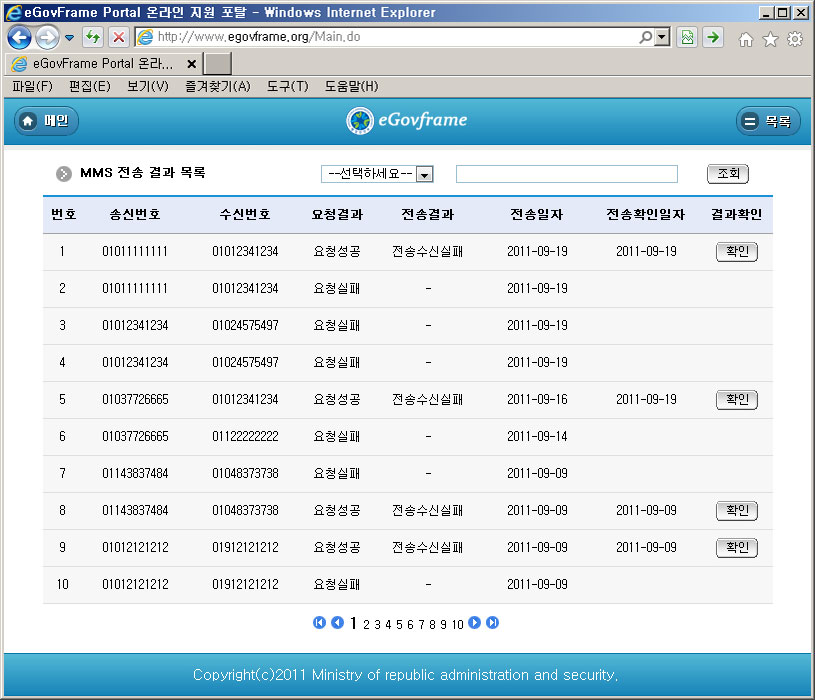Click 확인 button for row 5
The width and height of the screenshot is (815, 700).
736,400
